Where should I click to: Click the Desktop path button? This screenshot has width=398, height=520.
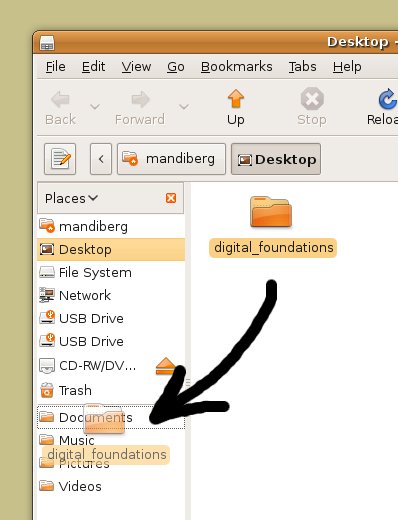pos(276,159)
